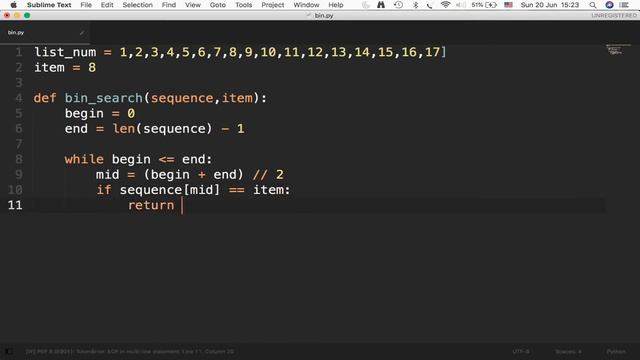Click the list_num variable on line 1
The image size is (640, 360).
65,52
